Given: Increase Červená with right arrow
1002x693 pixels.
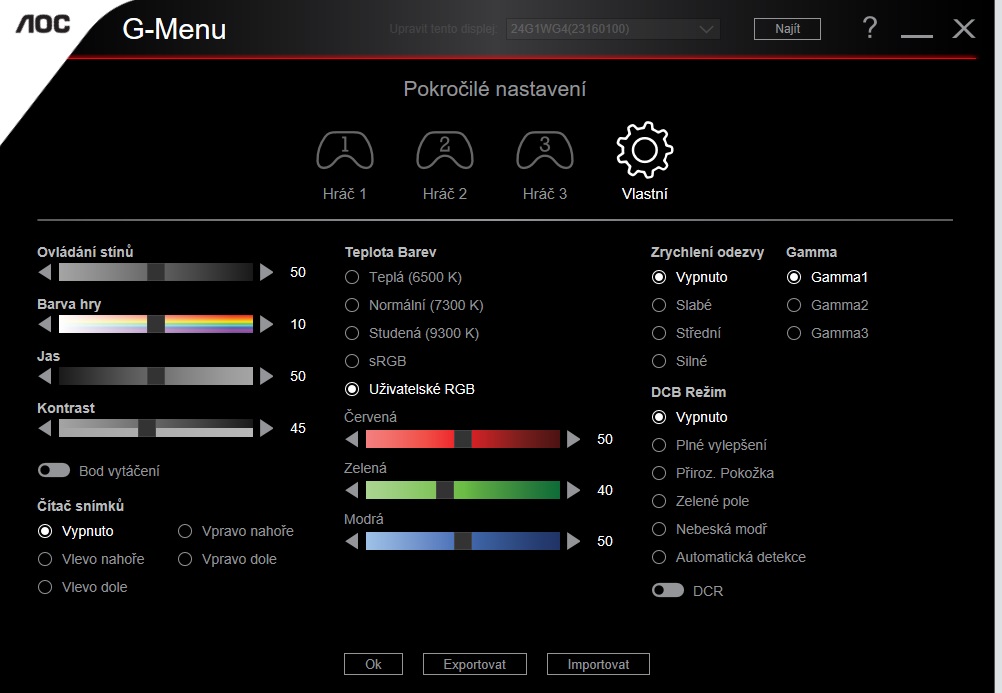Looking at the screenshot, I should click(573, 439).
